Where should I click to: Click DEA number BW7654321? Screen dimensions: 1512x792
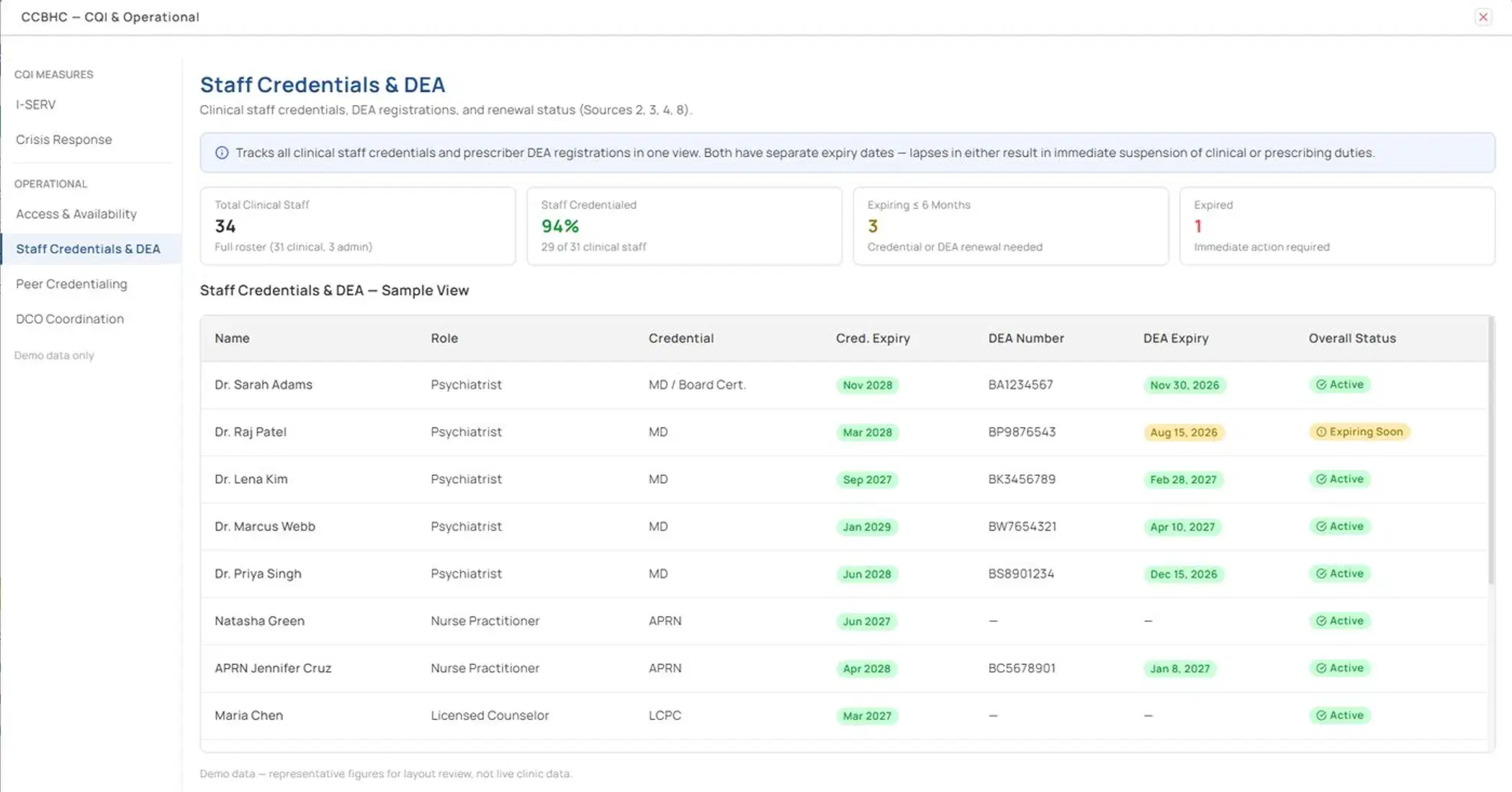tap(1022, 526)
